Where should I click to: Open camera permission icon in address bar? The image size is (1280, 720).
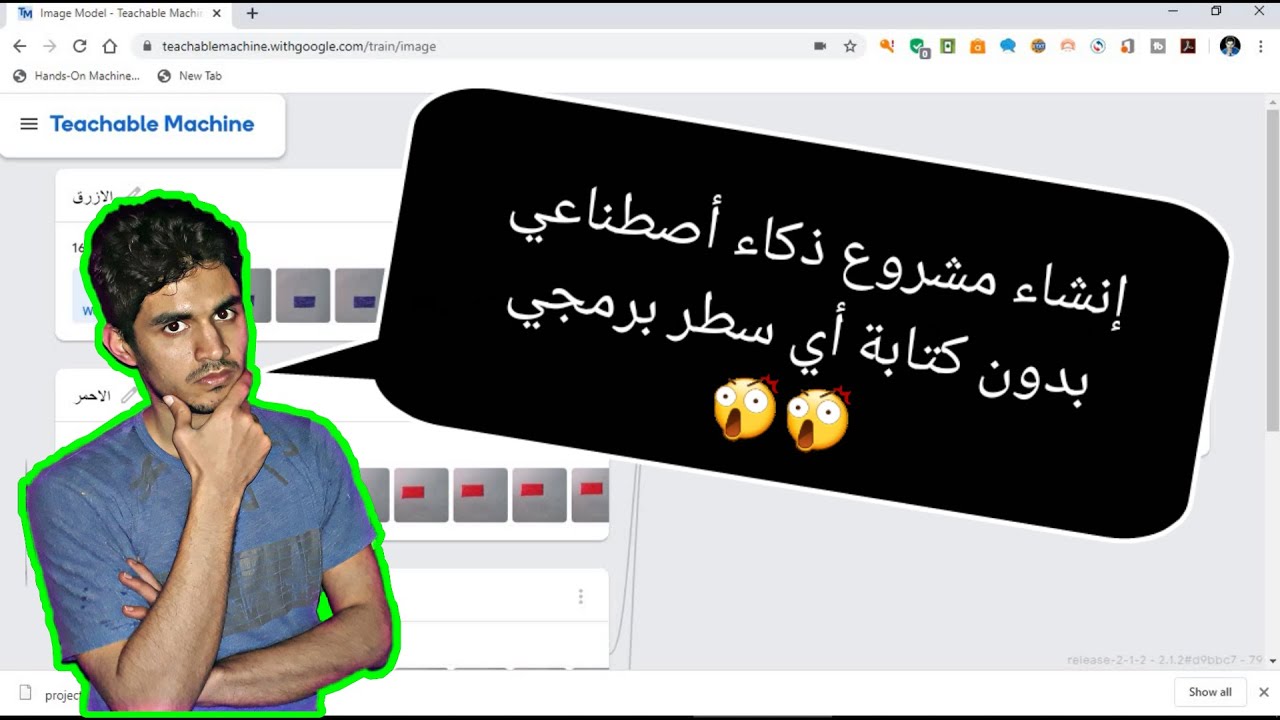point(820,46)
